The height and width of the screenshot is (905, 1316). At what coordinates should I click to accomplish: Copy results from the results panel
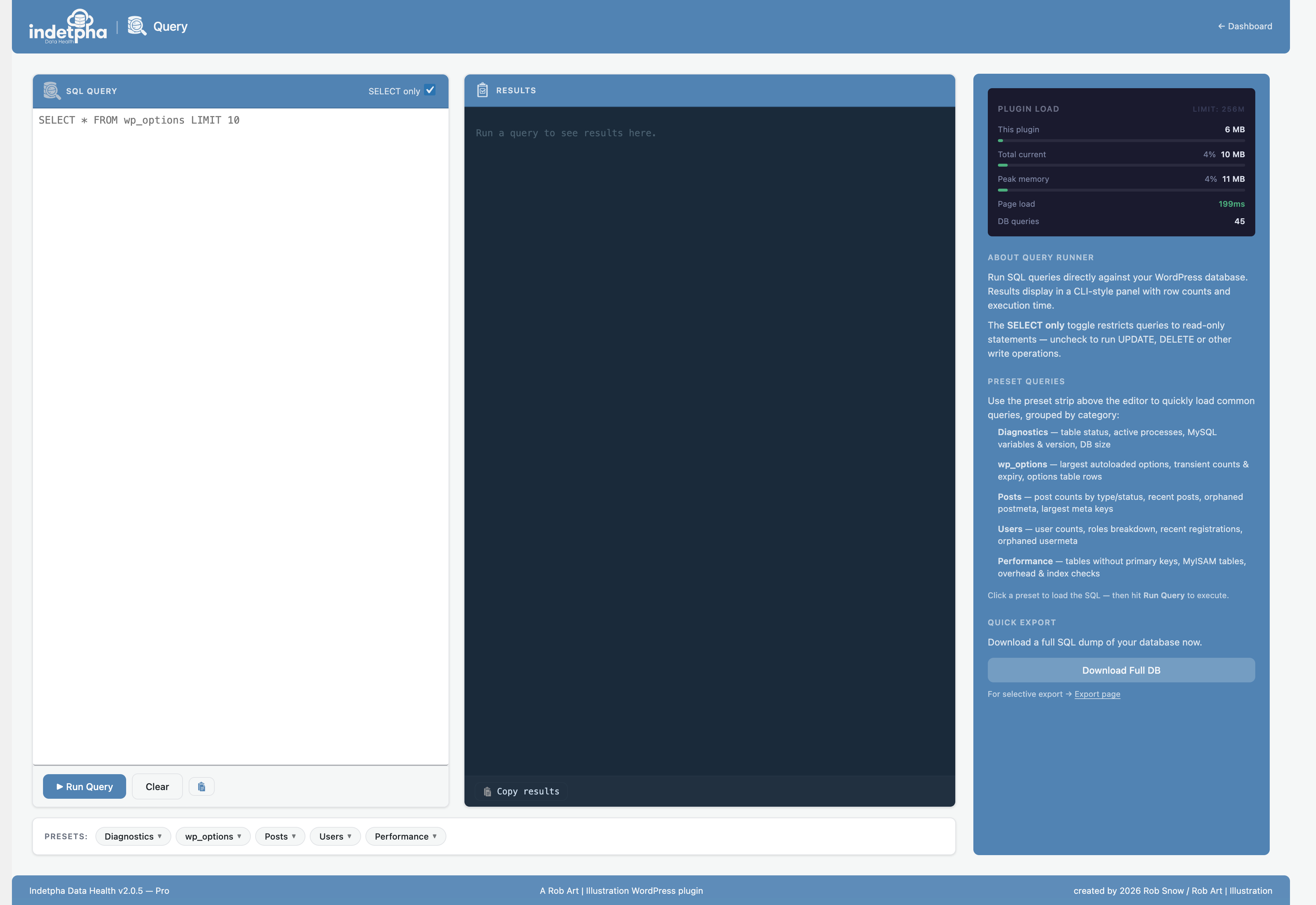(522, 791)
